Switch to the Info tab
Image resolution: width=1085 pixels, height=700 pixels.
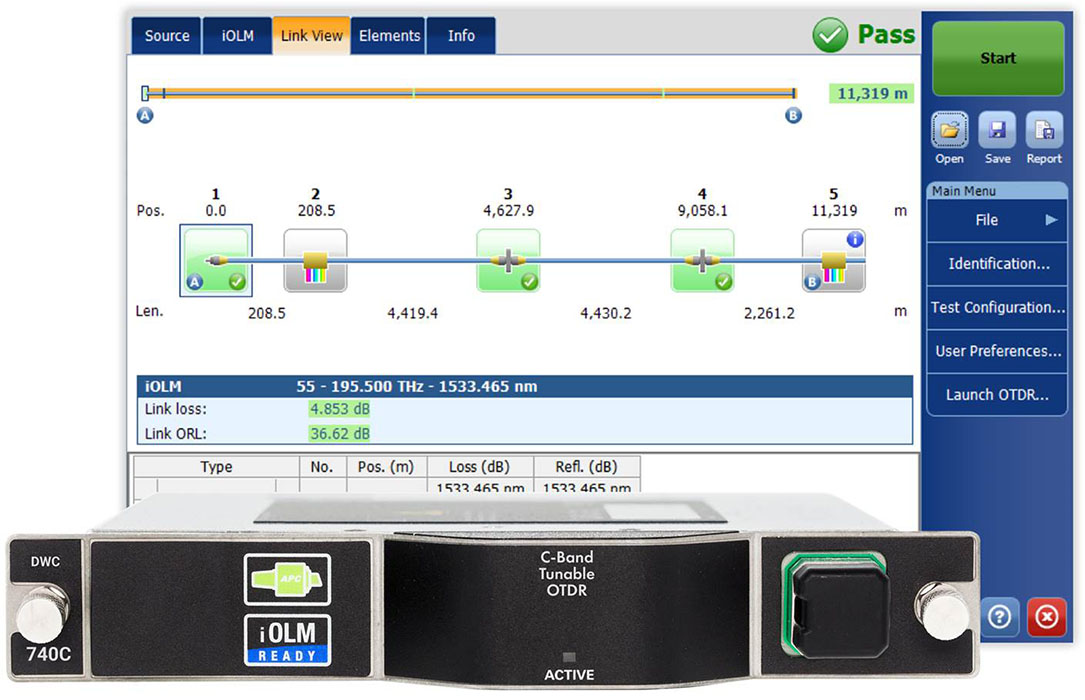[x=461, y=36]
